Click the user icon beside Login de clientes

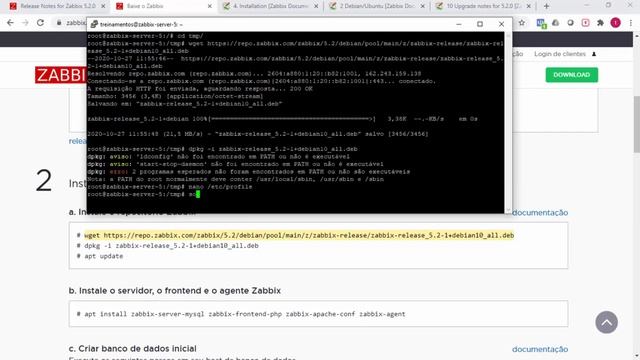click(594, 54)
